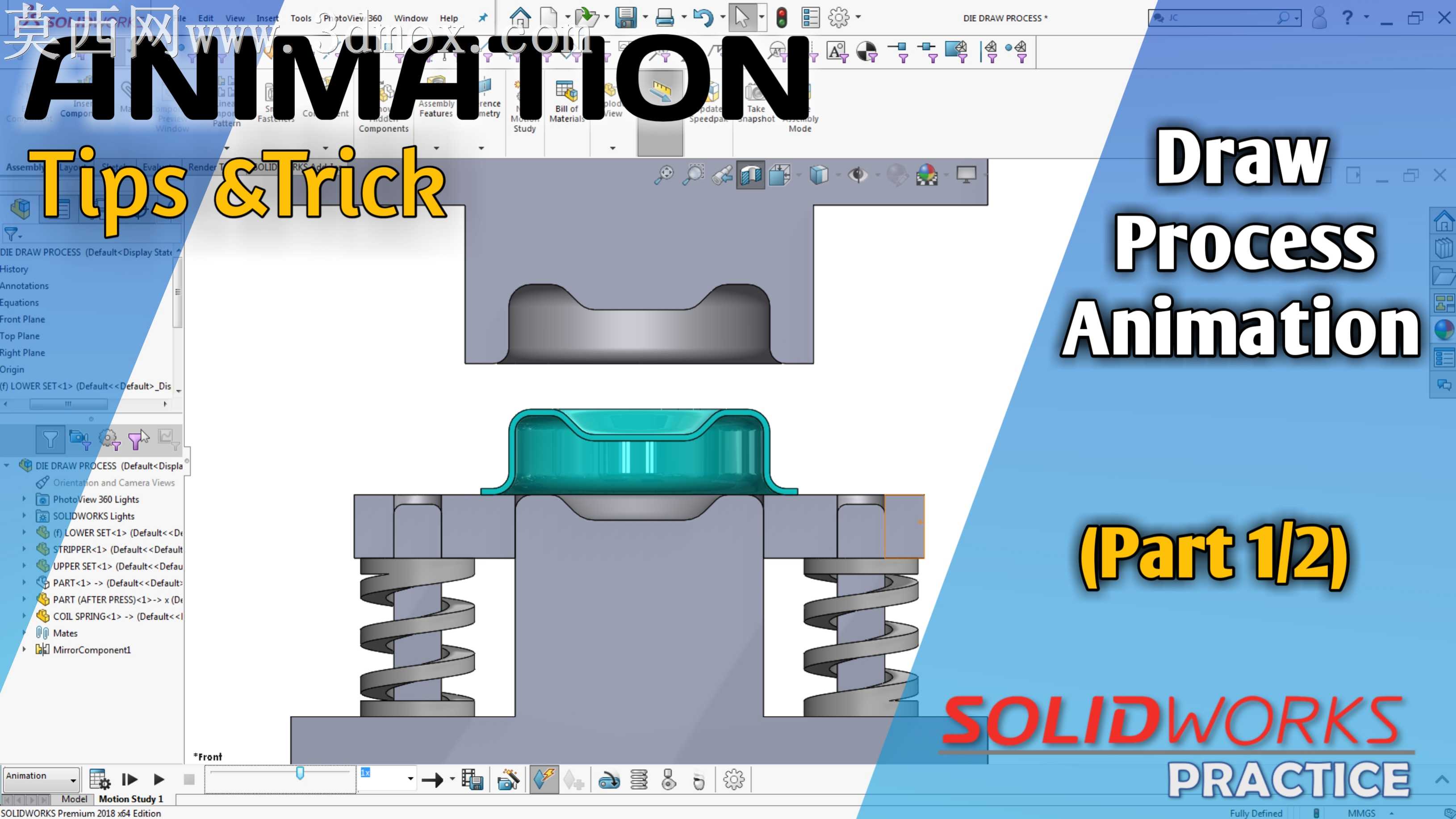Open File Properties list icon
Screen dimensions: 1456x819
(811, 17)
